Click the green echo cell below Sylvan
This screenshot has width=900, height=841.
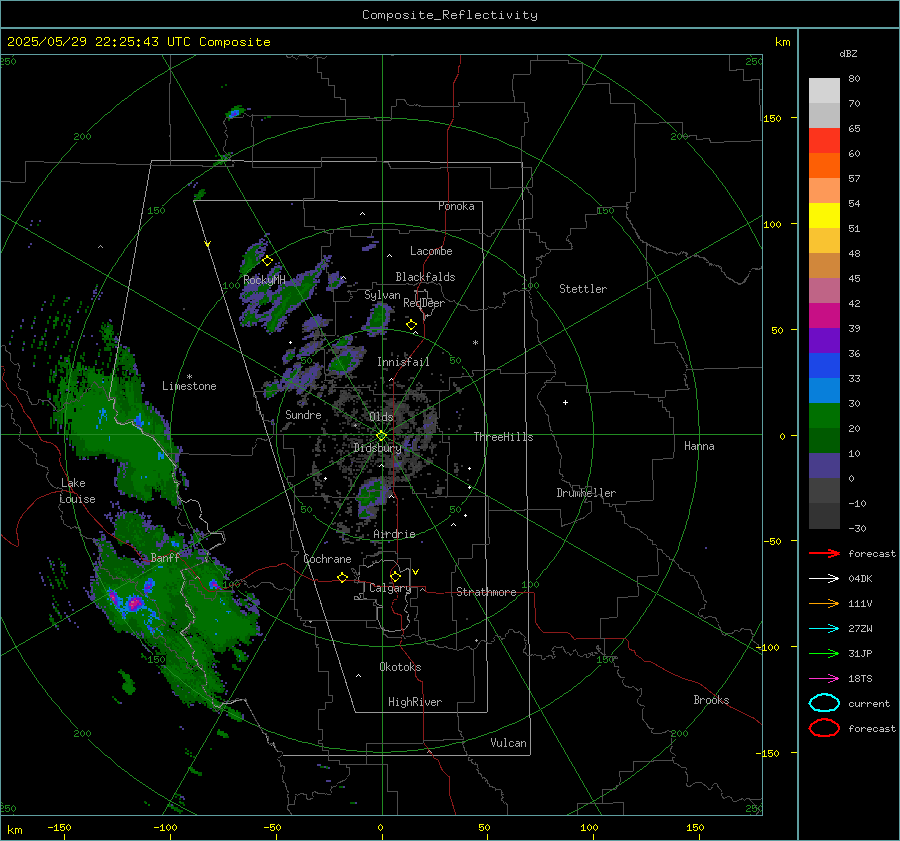378,319
